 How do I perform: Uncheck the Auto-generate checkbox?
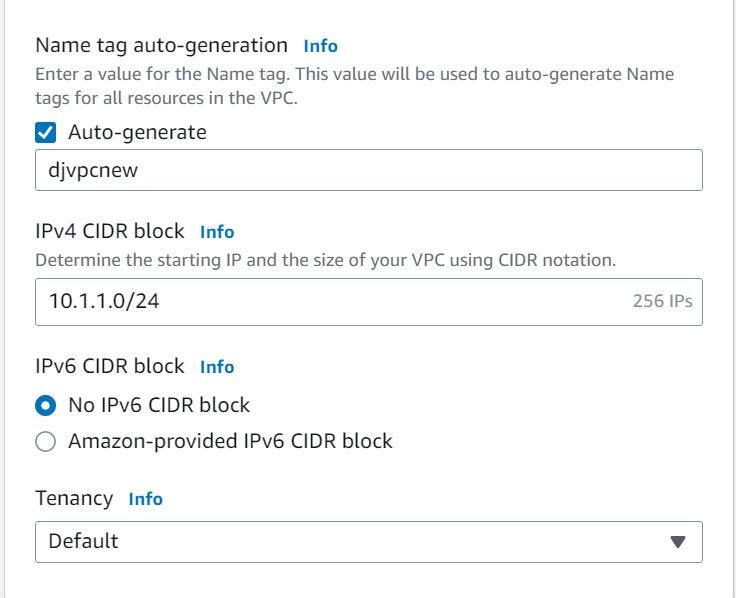click(46, 132)
